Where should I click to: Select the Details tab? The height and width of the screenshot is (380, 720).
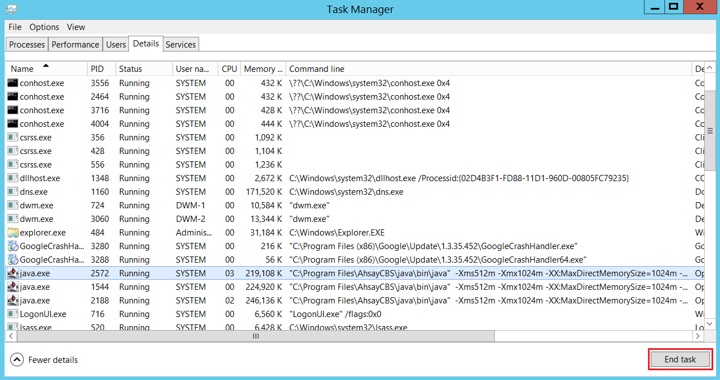(x=146, y=44)
